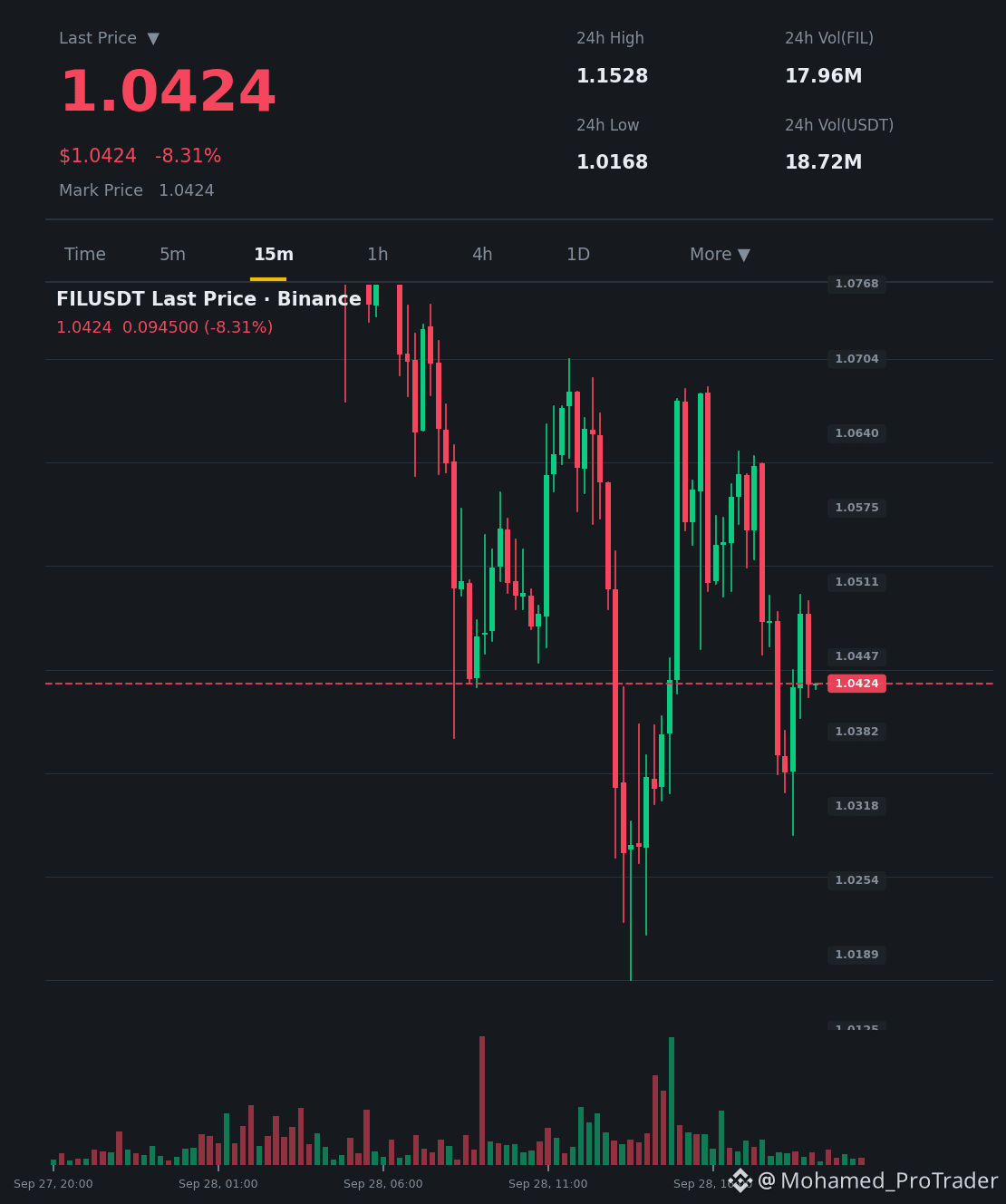Click the 24h Low value 1.0168
The height and width of the screenshot is (1204, 1006).
pos(613,162)
